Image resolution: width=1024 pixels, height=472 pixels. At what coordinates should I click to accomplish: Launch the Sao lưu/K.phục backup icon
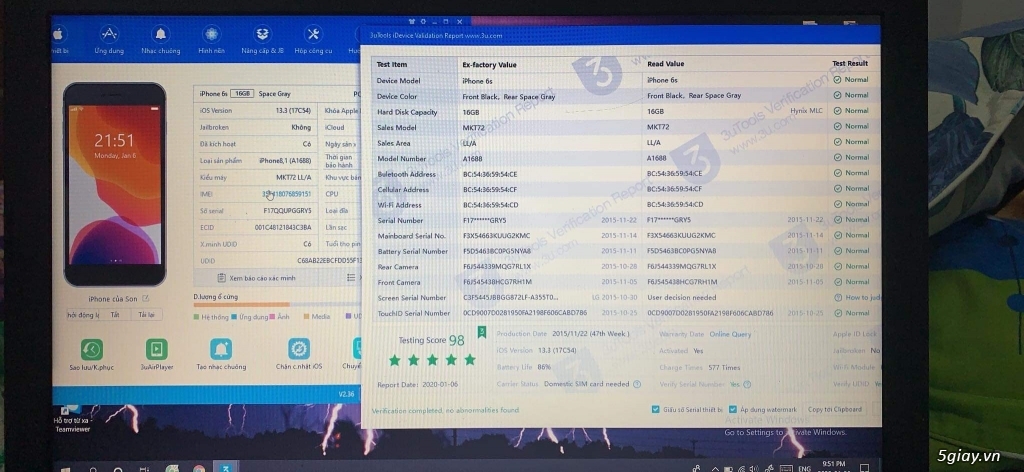(x=91, y=349)
